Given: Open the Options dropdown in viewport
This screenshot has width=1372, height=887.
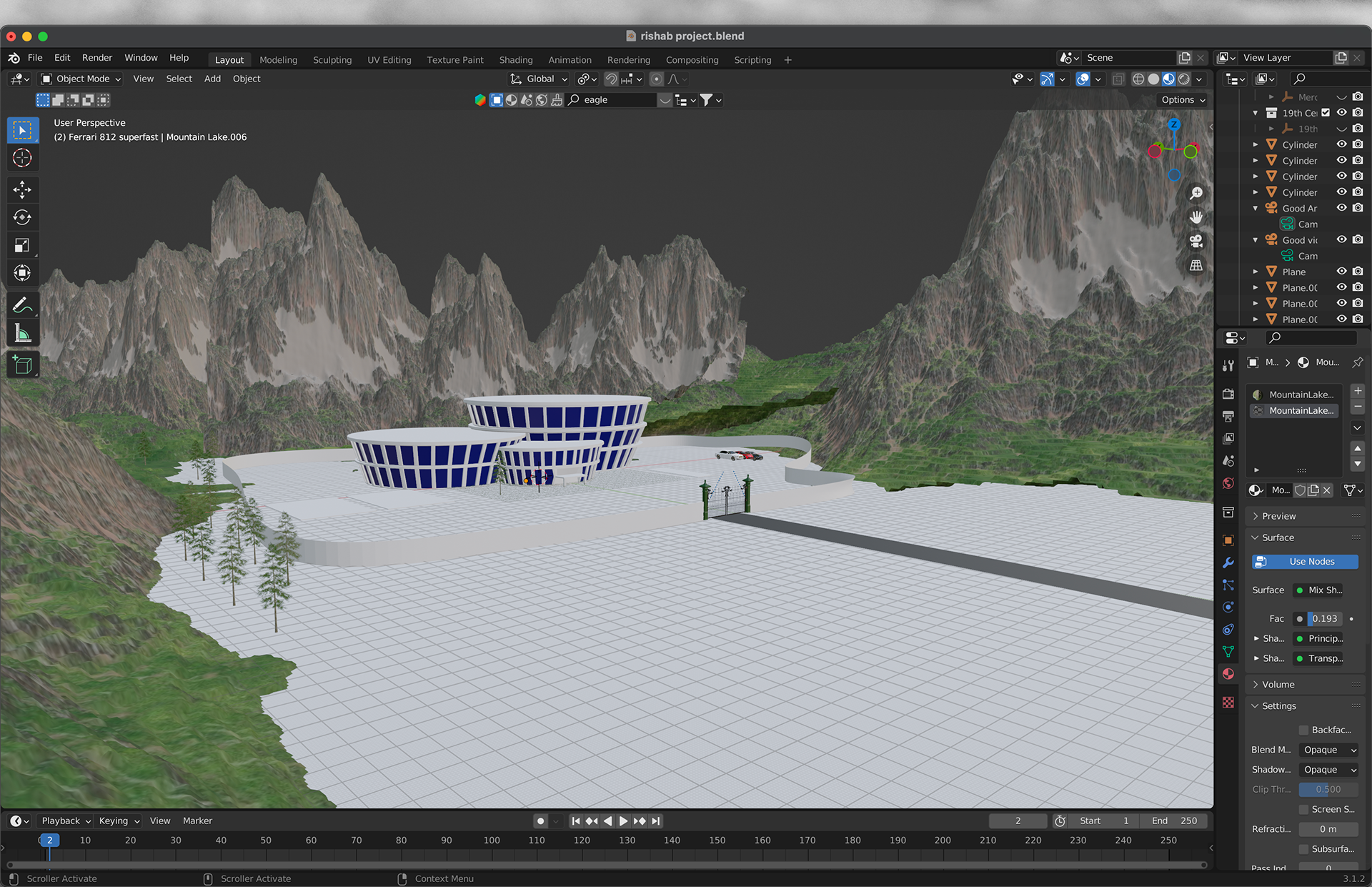Looking at the screenshot, I should (x=1183, y=100).
